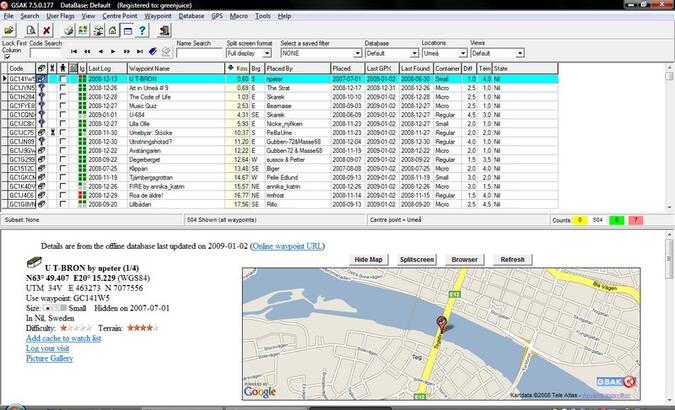The image size is (675, 410).
Task: Open the Views dropdown
Action: click(520, 53)
